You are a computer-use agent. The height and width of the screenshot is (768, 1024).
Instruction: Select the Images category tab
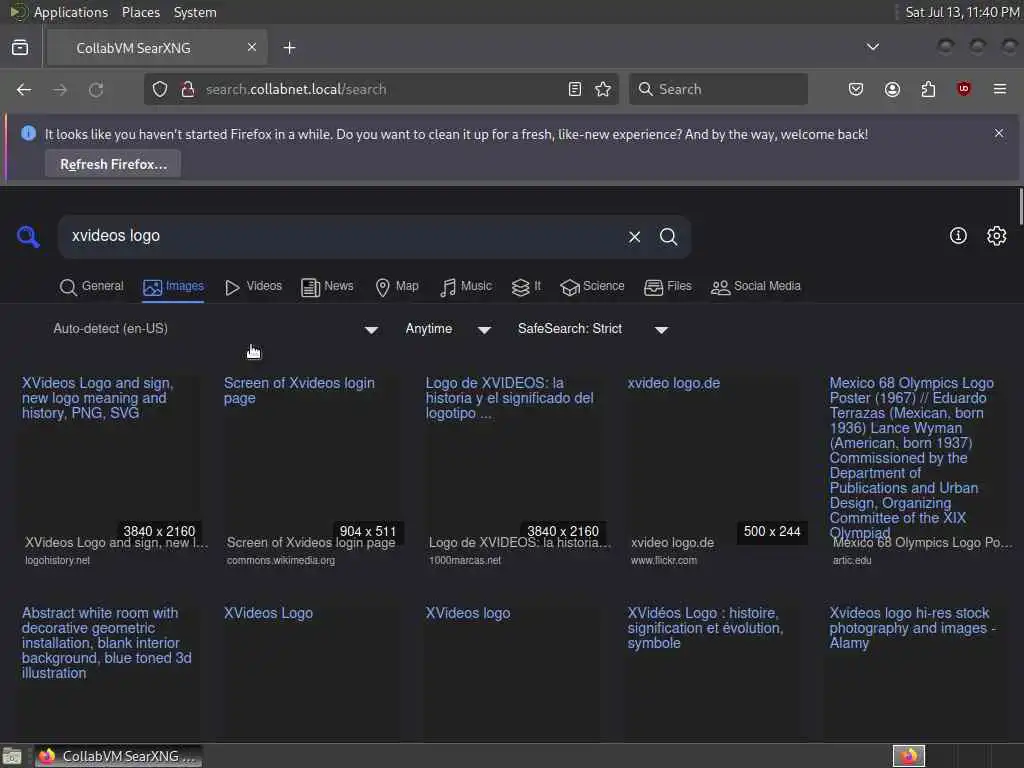point(174,287)
